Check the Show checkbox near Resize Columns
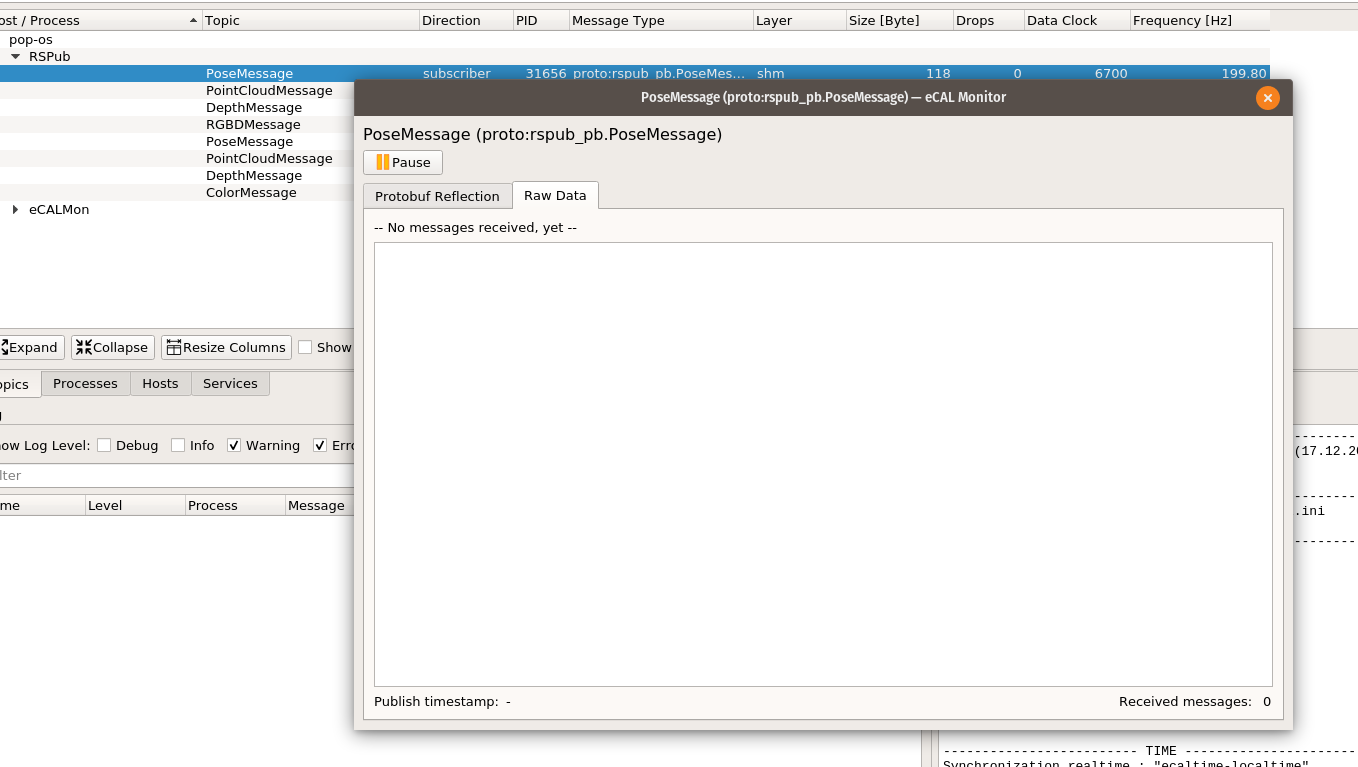The height and width of the screenshot is (767, 1358). [x=305, y=347]
